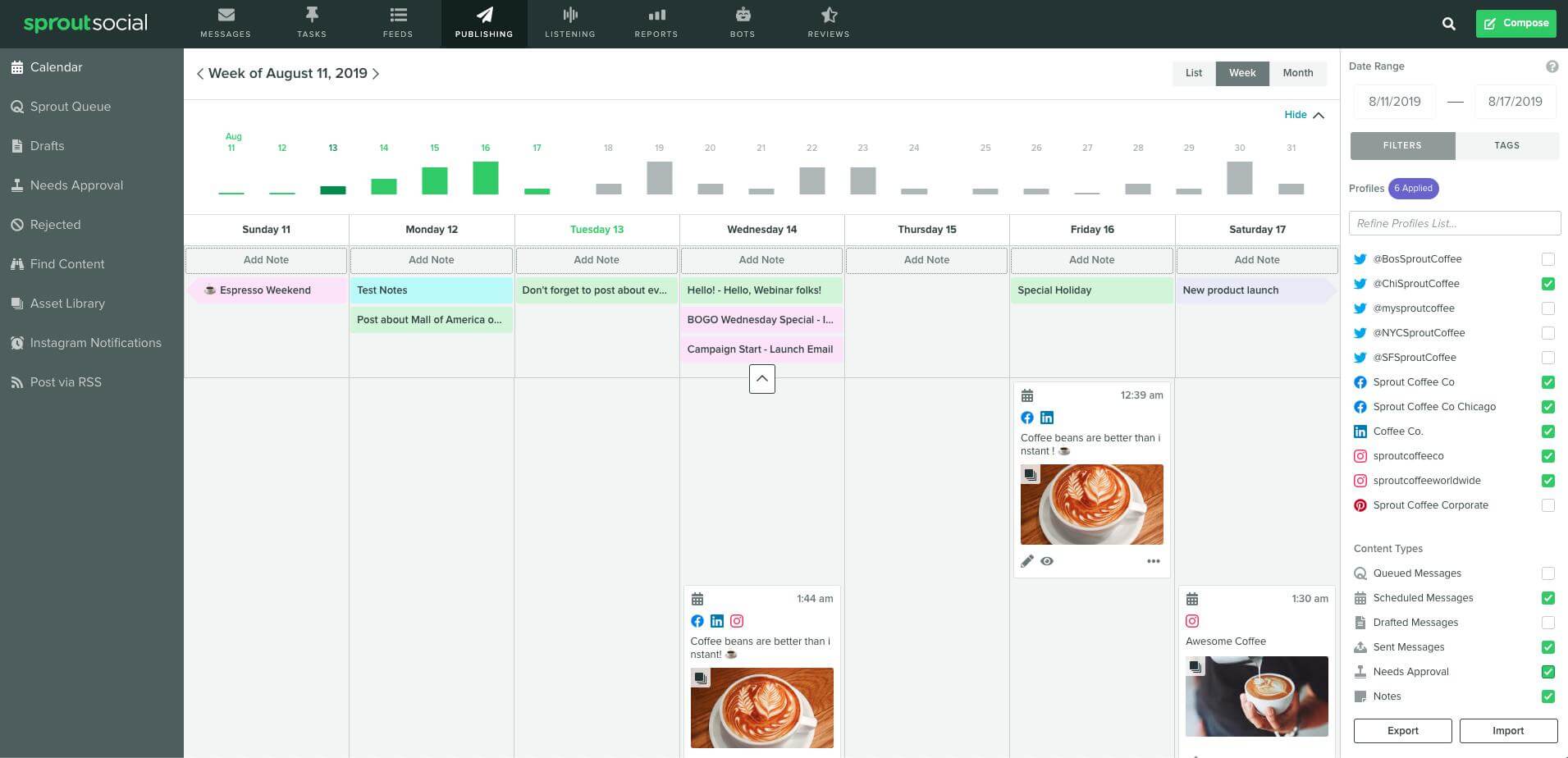Go to the next week with right chevron
The width and height of the screenshot is (1568, 758).
click(377, 74)
